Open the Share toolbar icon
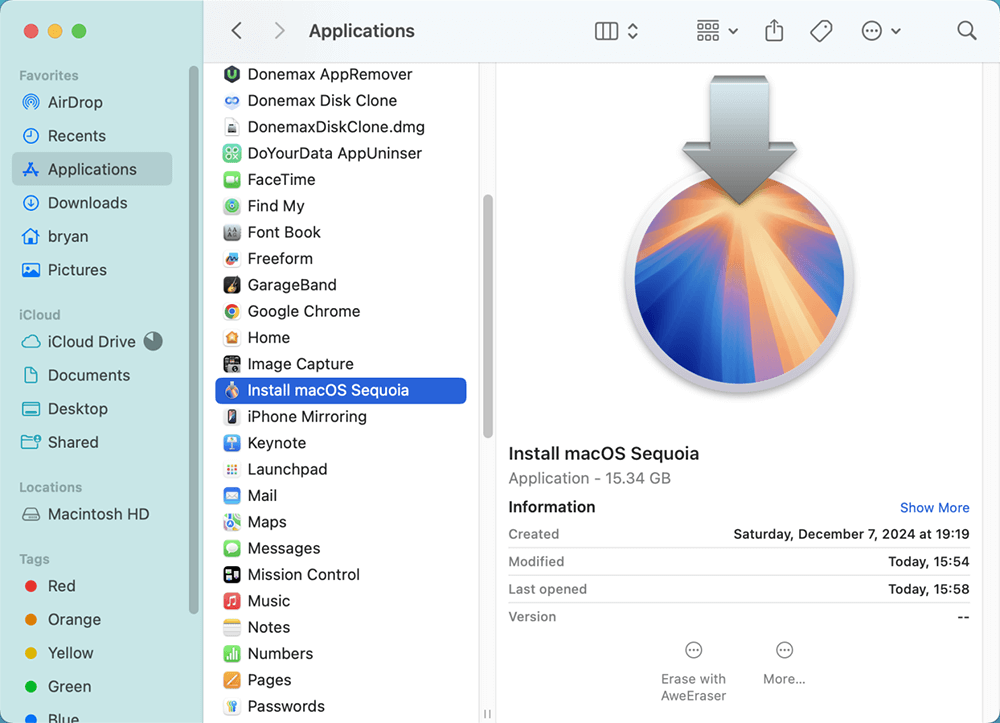This screenshot has height=723, width=1000. 773,30
